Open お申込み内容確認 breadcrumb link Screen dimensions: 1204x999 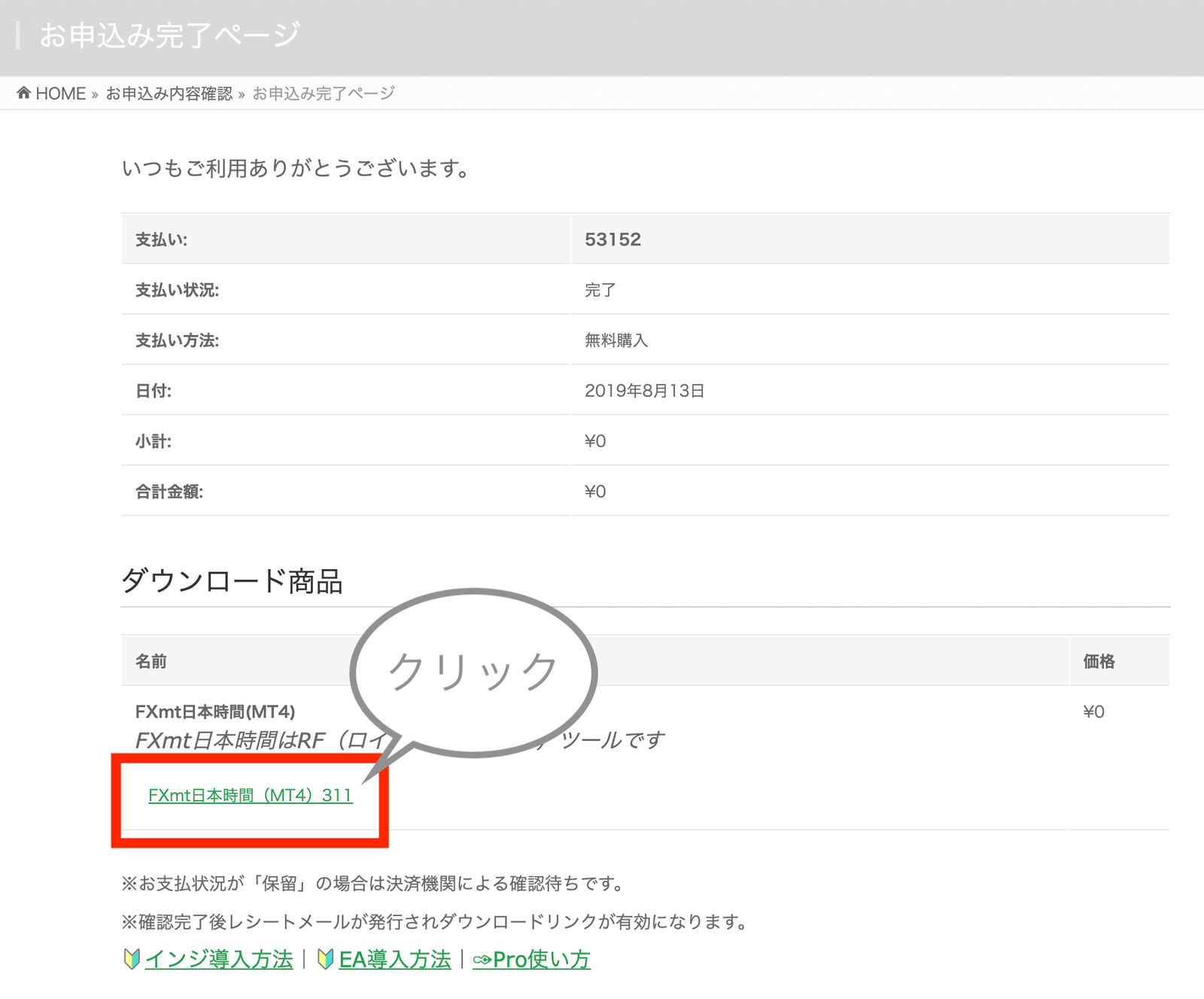click(169, 93)
